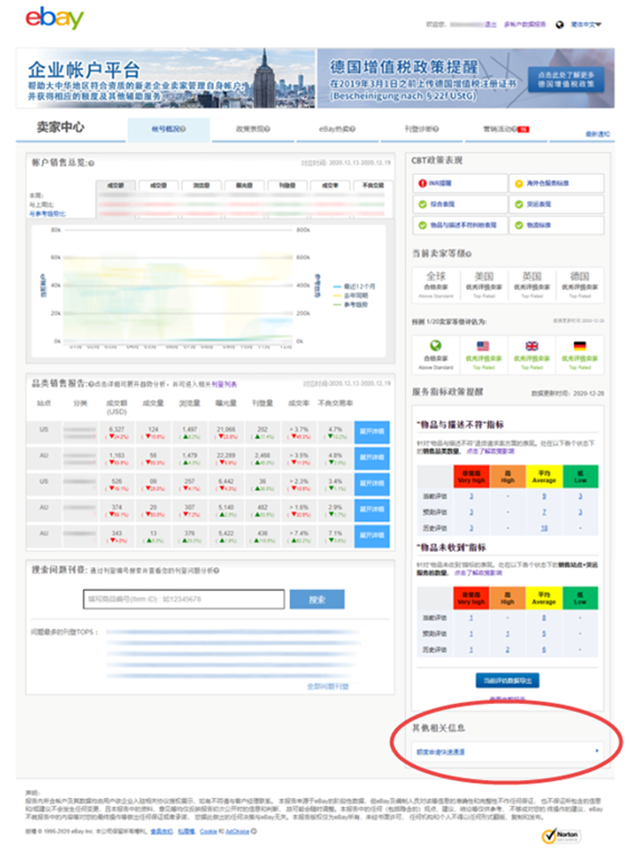The image size is (630, 864).
Task: Open the 简体中文 language dropdown
Action: click(586, 24)
